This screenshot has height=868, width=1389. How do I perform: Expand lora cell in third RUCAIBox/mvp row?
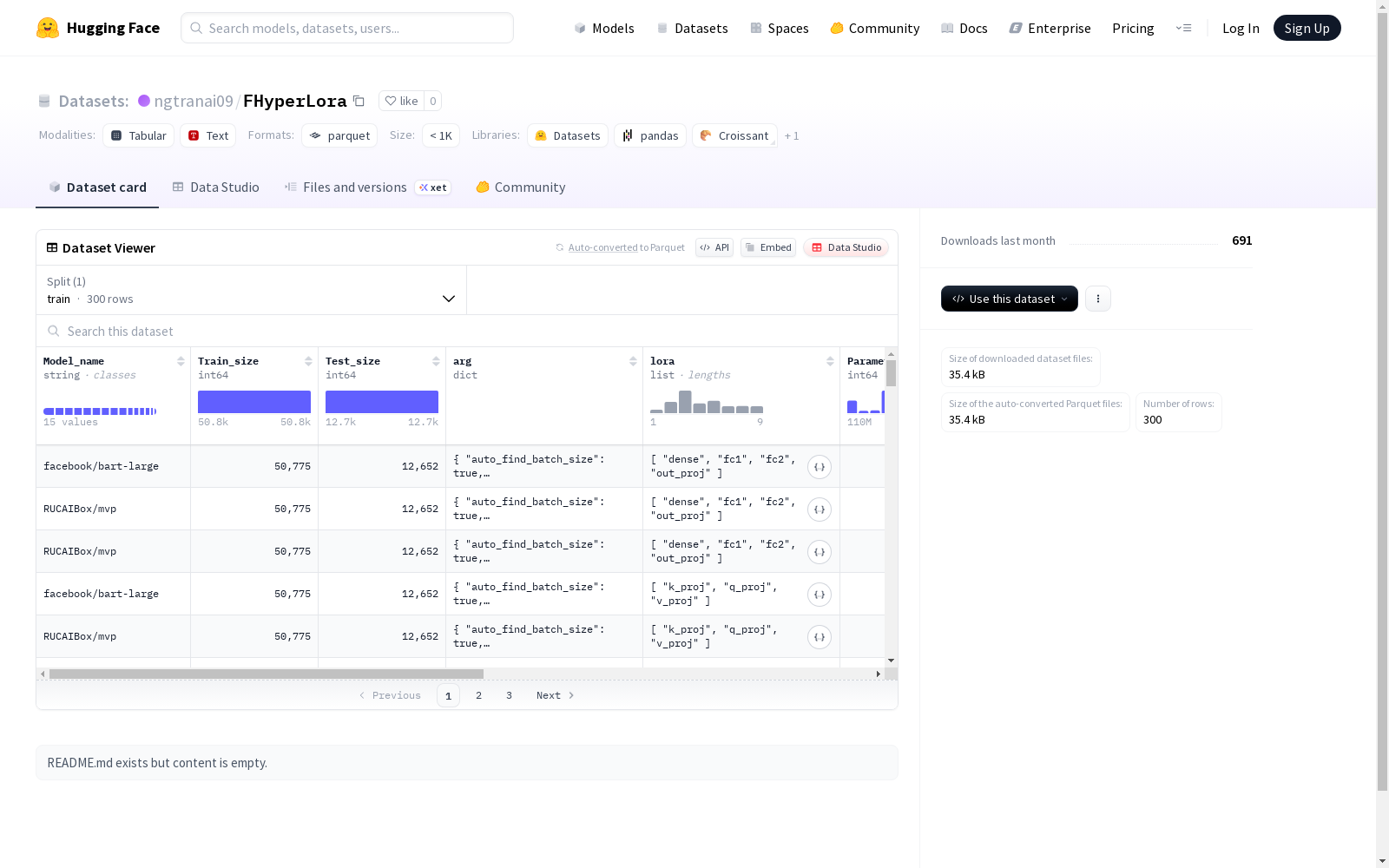(820, 637)
